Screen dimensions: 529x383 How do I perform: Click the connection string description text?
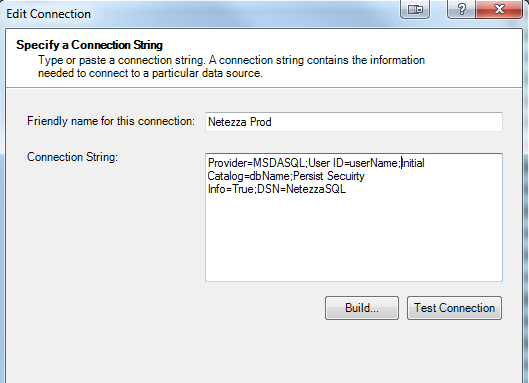pyautogui.click(x=231, y=66)
